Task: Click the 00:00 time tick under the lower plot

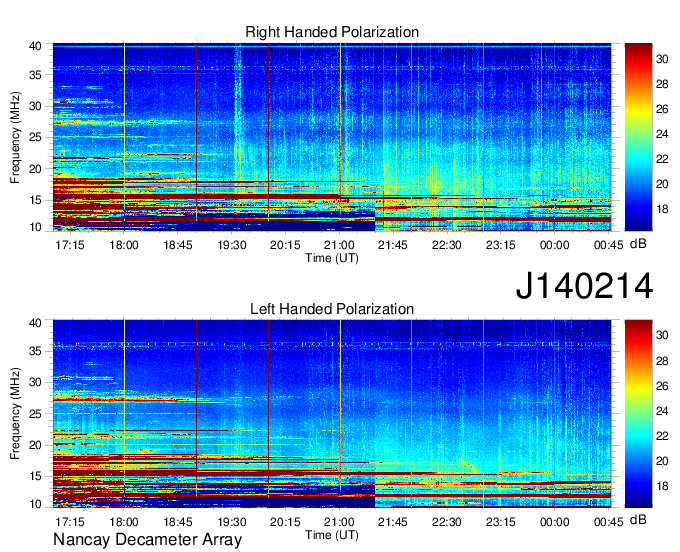Action: (554, 522)
